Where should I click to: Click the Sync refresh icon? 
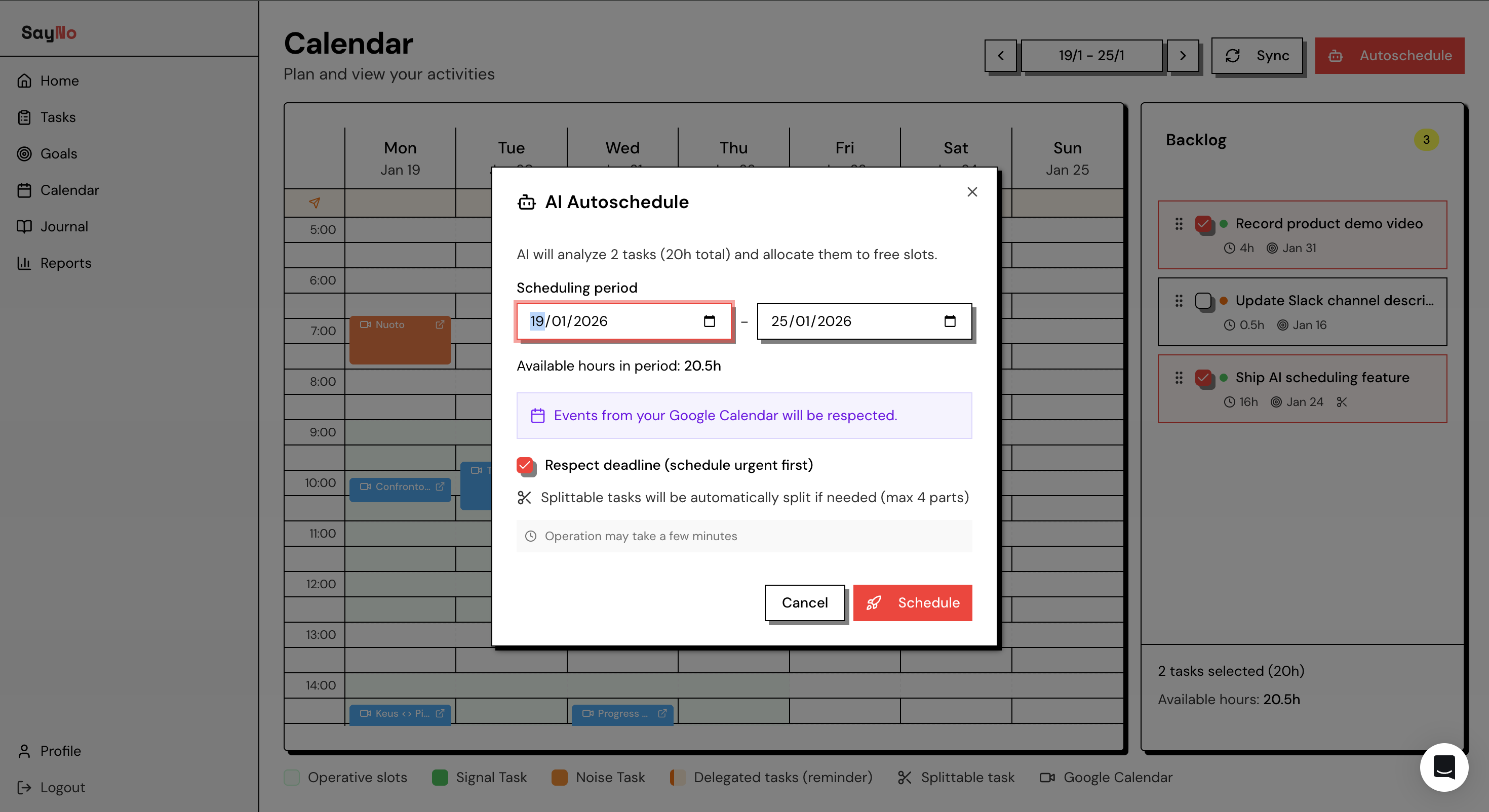click(x=1233, y=56)
